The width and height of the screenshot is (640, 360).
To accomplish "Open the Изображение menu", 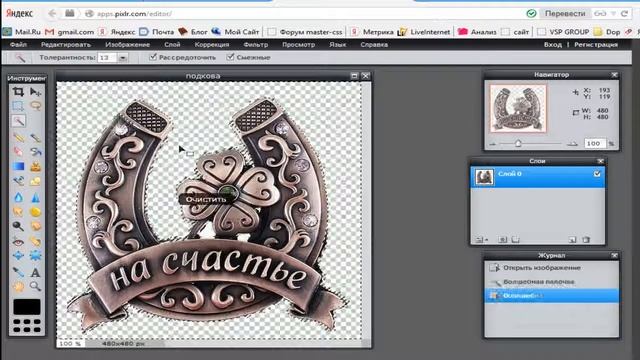I will pos(127,44).
